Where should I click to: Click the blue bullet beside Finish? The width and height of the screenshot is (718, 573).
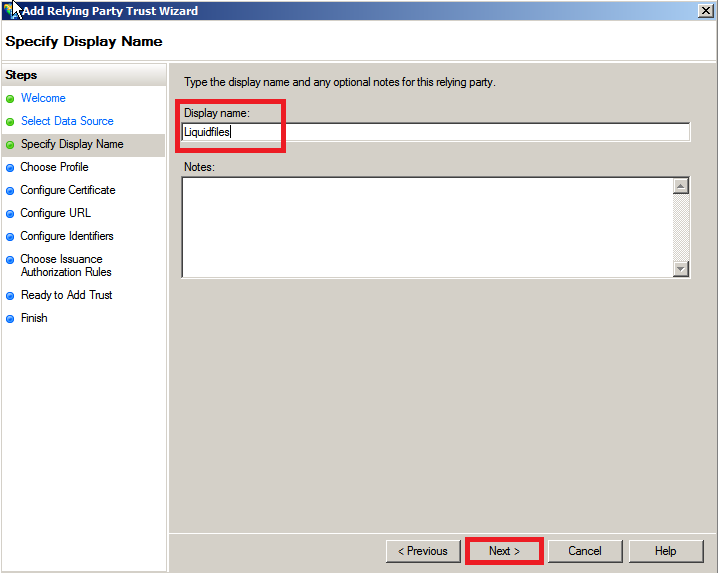tap(10, 319)
